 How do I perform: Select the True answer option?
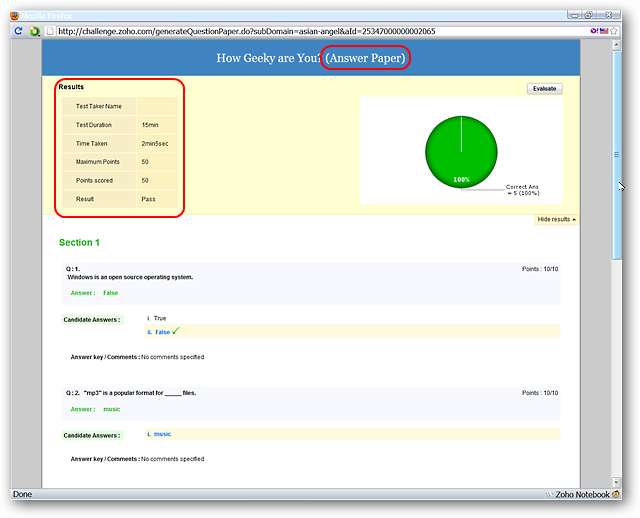pyautogui.click(x=160, y=318)
